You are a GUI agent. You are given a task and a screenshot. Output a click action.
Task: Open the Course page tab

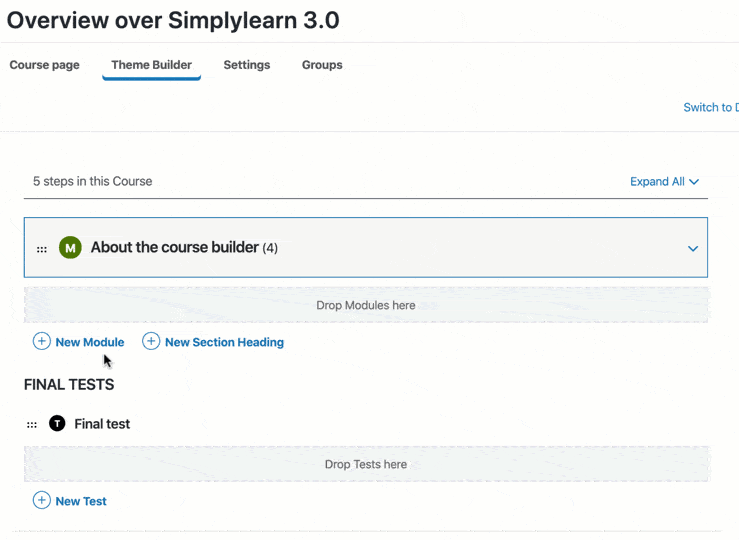pyautogui.click(x=45, y=65)
